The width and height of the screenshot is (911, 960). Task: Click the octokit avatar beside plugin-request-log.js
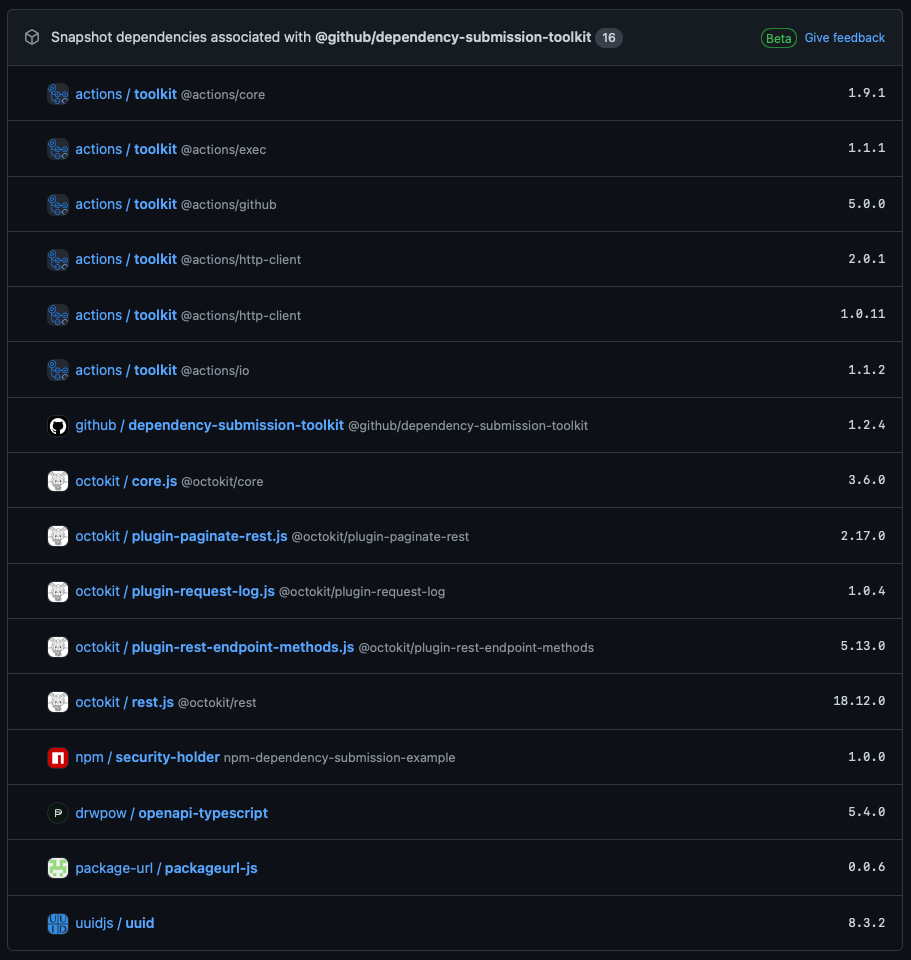[x=58, y=591]
